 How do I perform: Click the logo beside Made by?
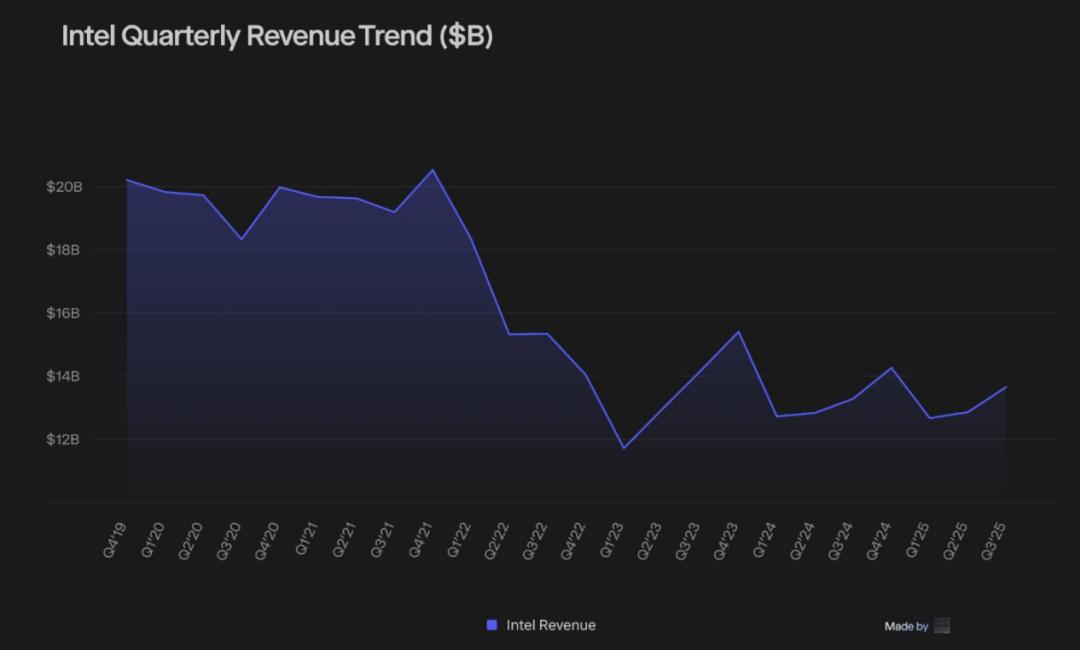tap(941, 626)
